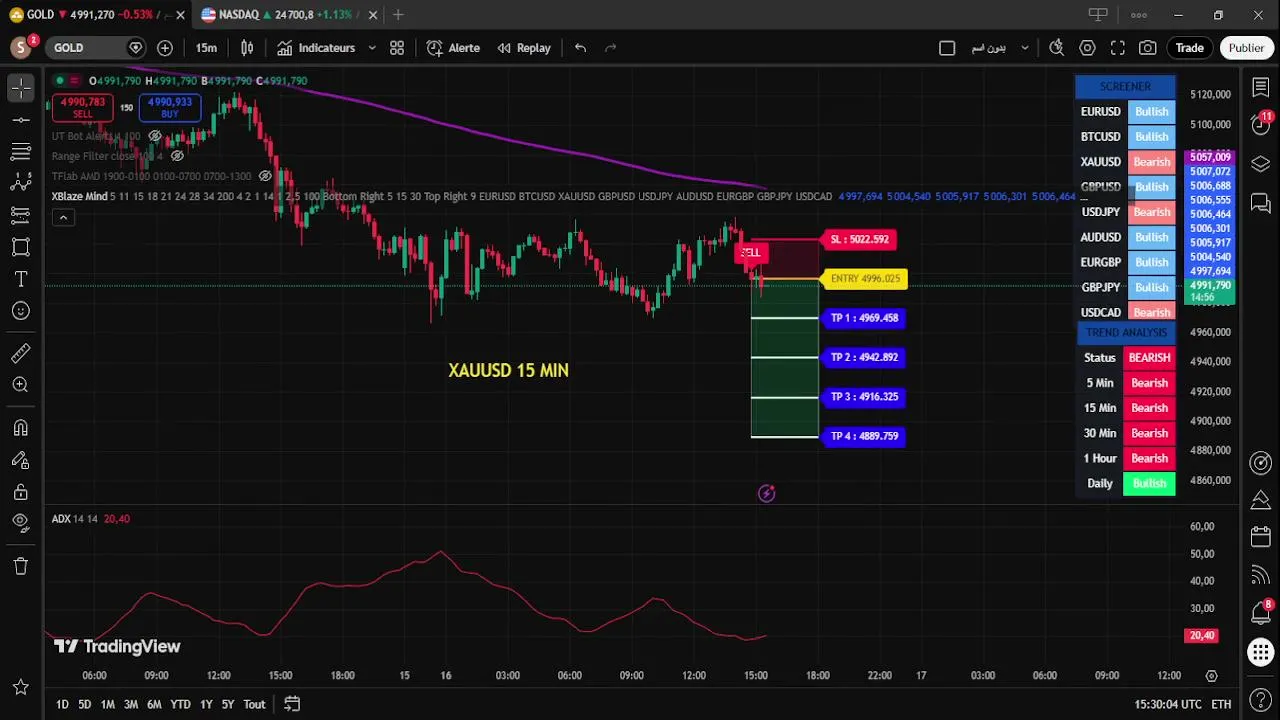Open alerts panel with 11 badge

tap(1260, 125)
